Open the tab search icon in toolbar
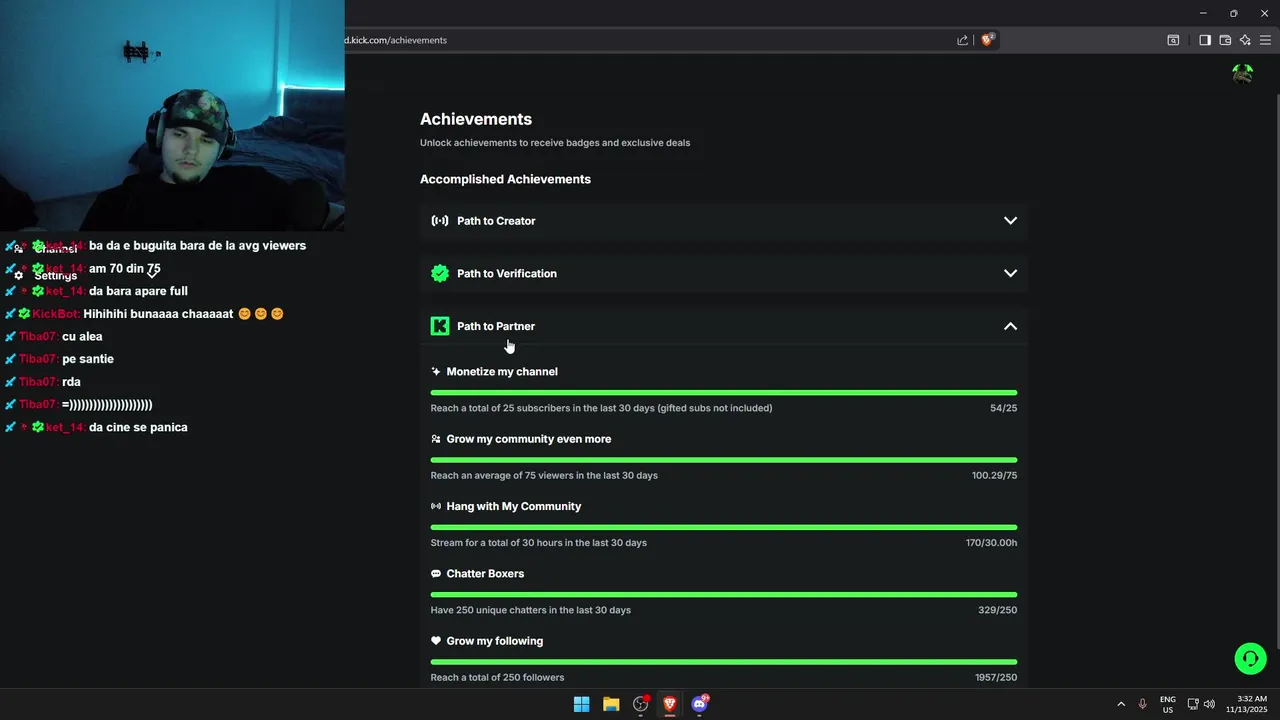The width and height of the screenshot is (1280, 720). [x=1173, y=40]
